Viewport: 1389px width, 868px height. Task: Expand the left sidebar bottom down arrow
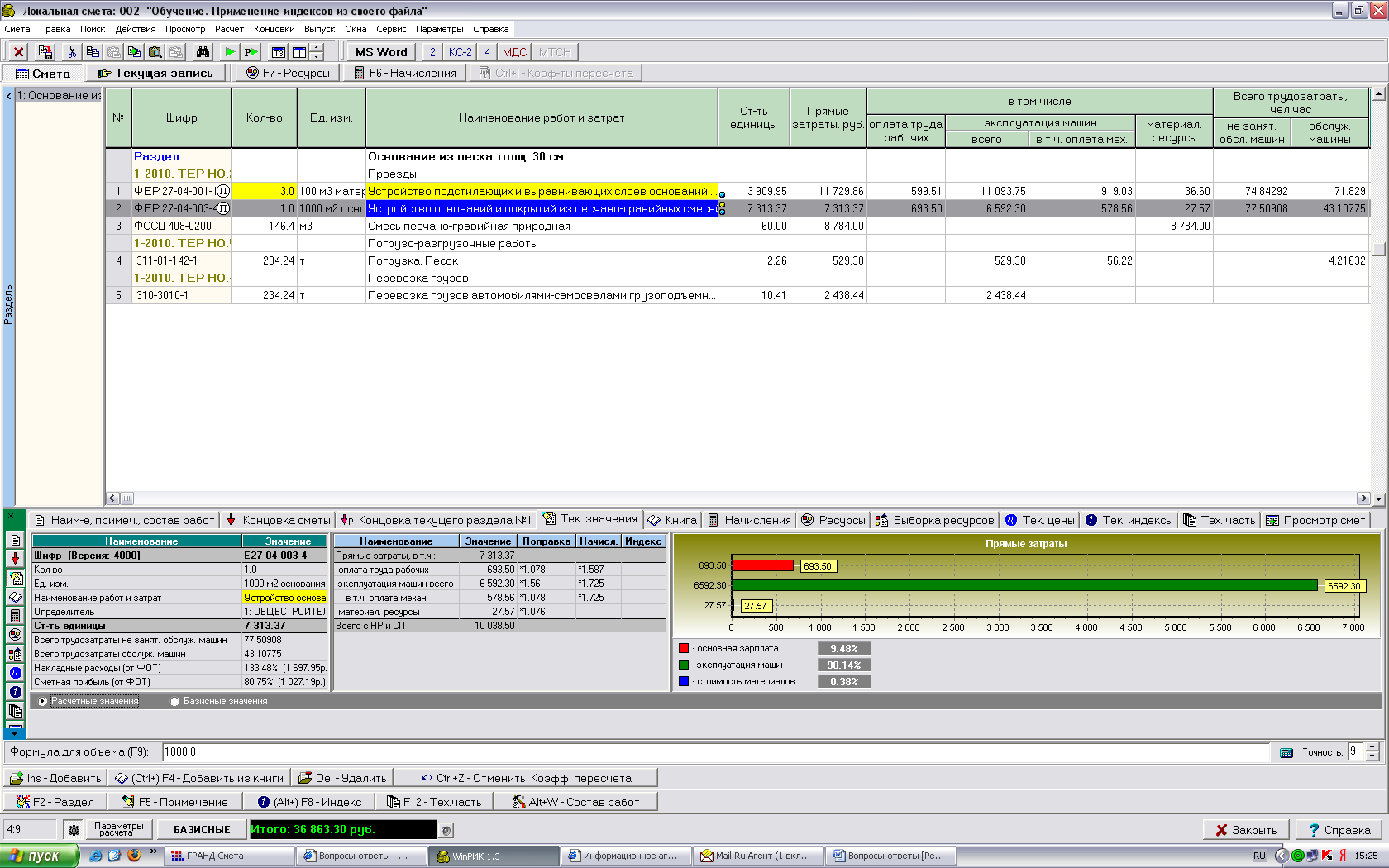(15, 732)
